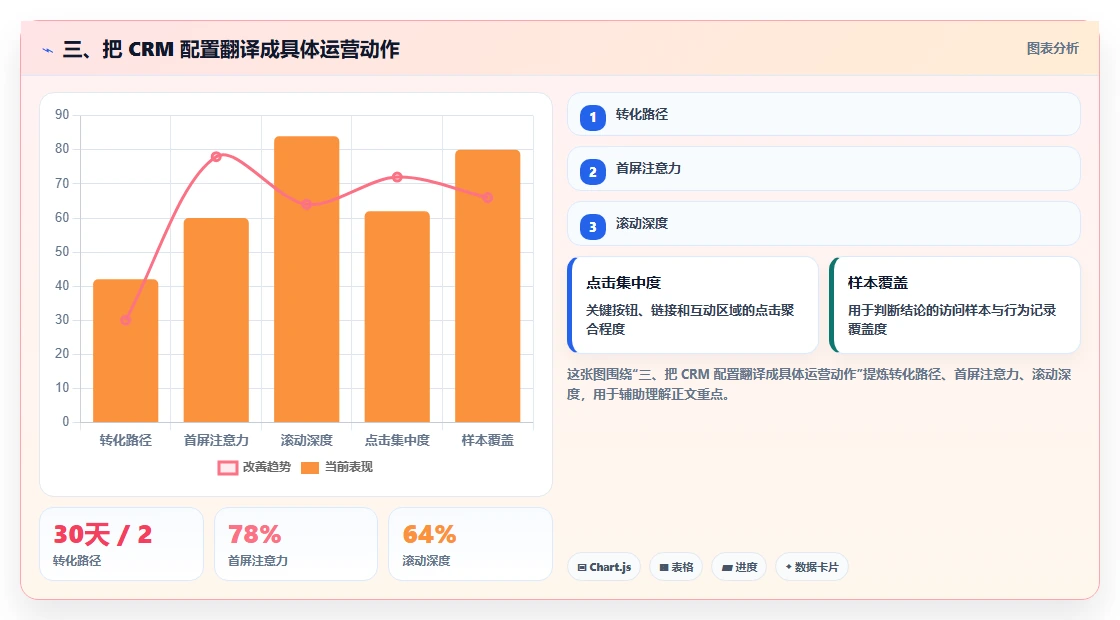Open the 转化路径 list item
Image resolution: width=1120 pixels, height=620 pixels.
824,114
